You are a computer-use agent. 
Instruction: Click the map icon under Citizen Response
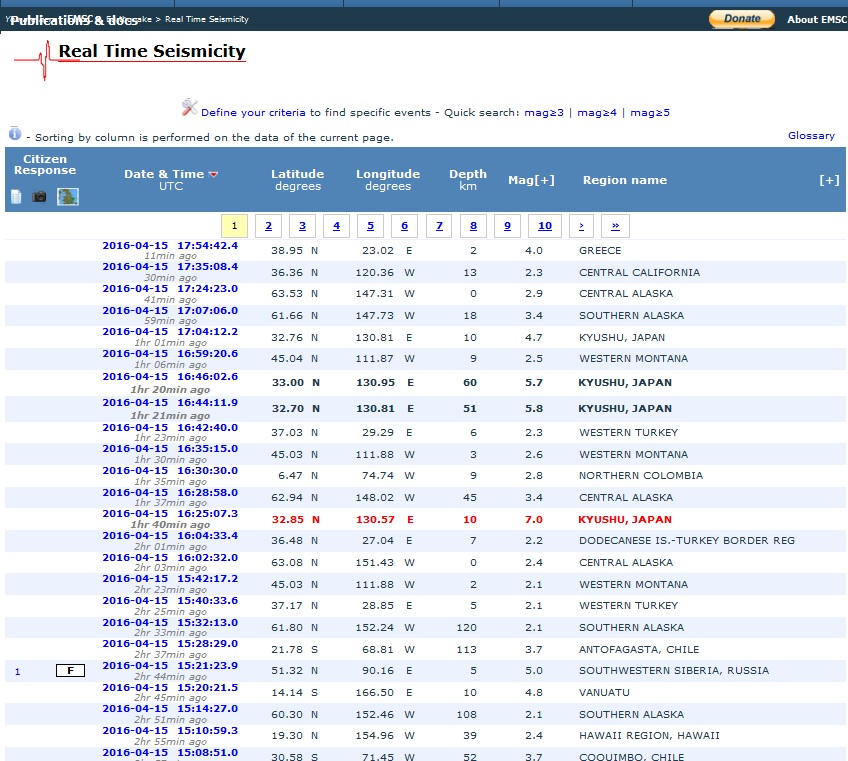pos(68,197)
